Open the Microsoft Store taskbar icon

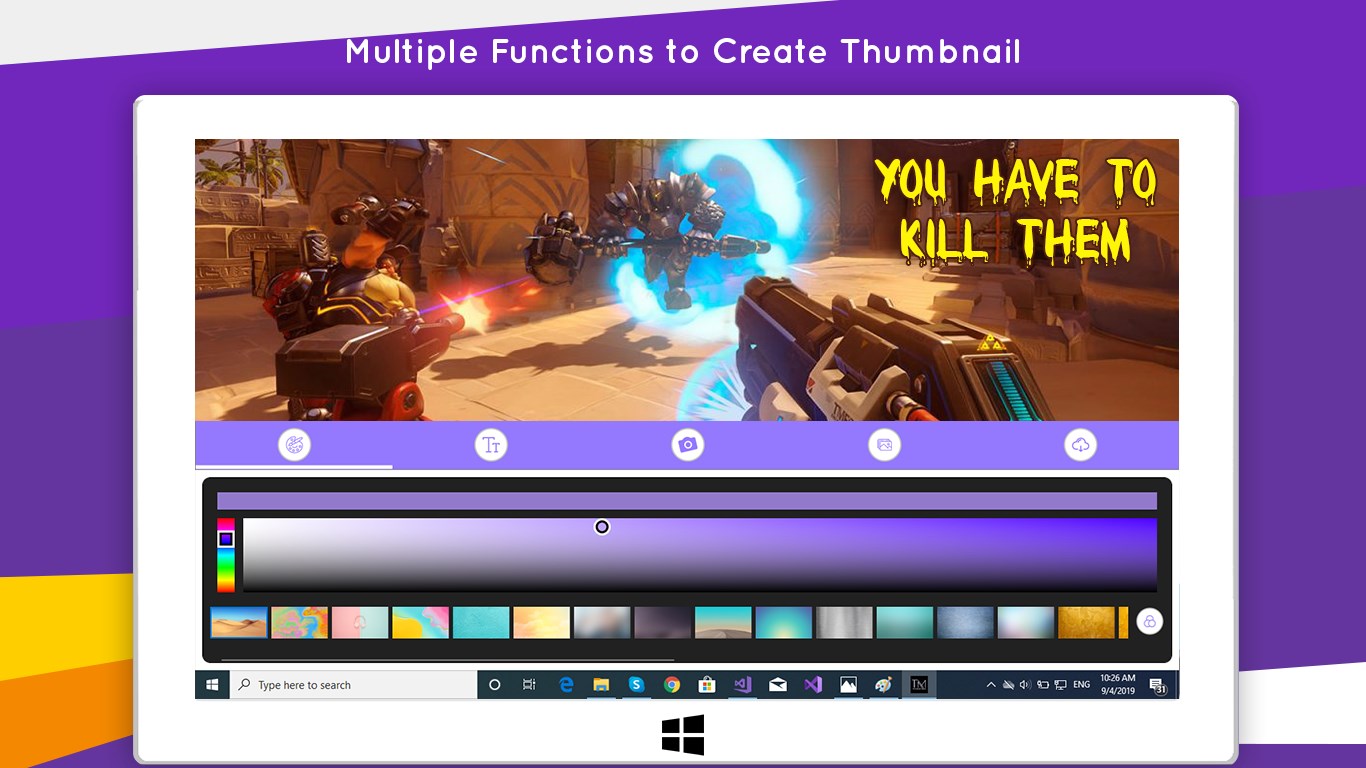707,685
